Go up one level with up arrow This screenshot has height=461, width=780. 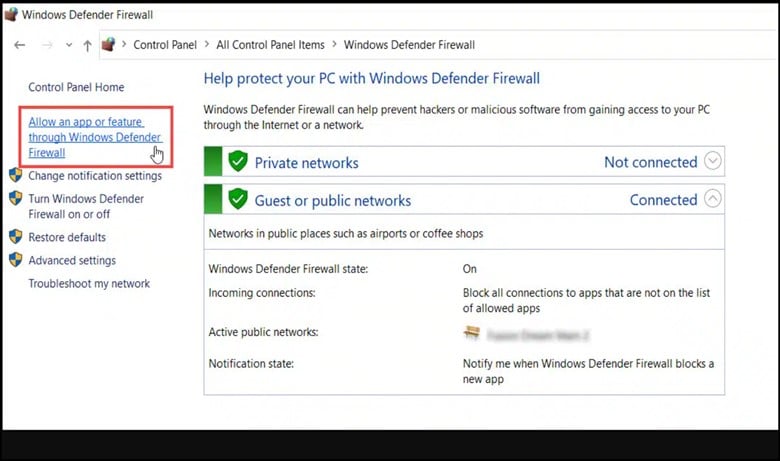(88, 46)
